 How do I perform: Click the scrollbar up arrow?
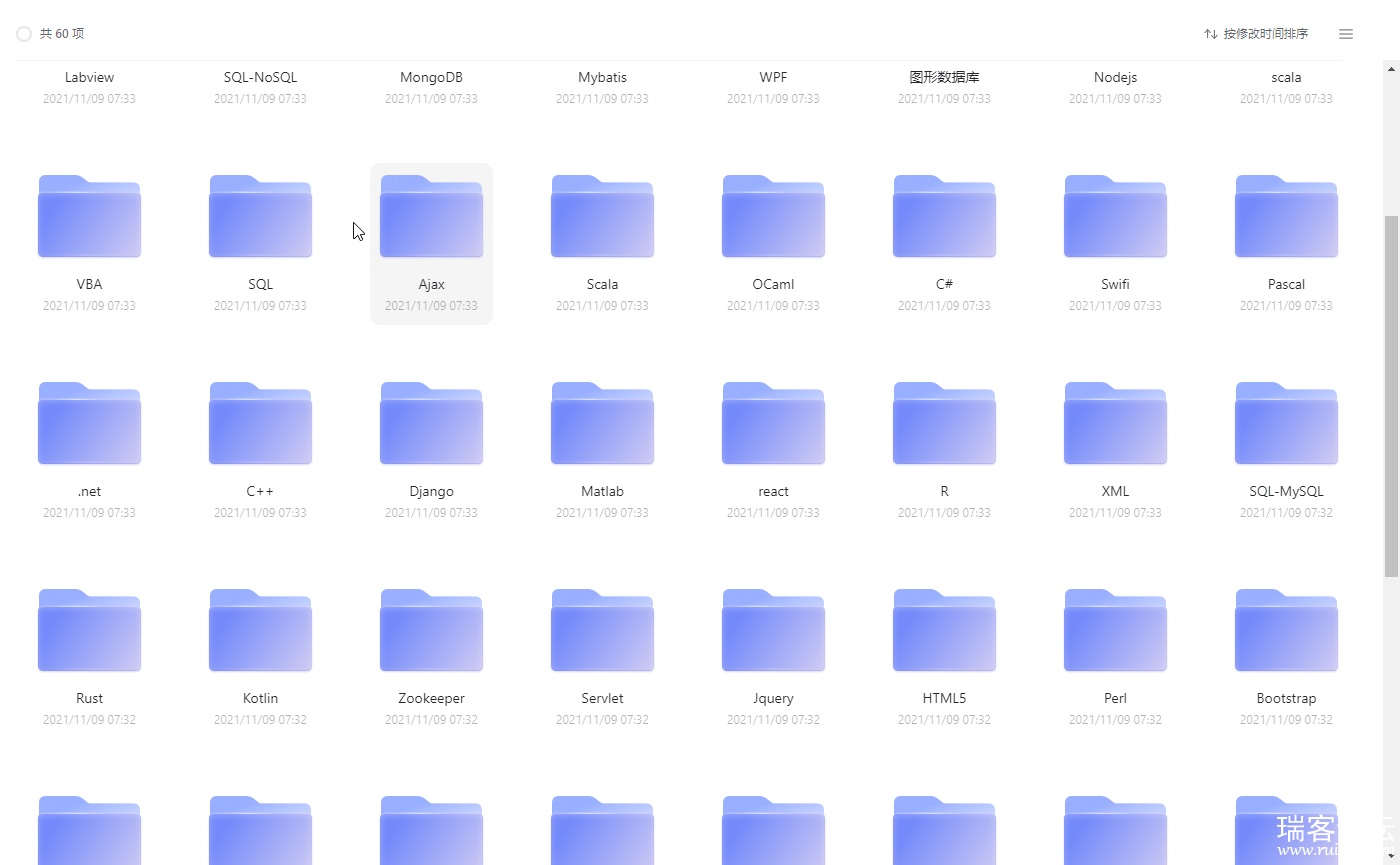tap(1391, 68)
